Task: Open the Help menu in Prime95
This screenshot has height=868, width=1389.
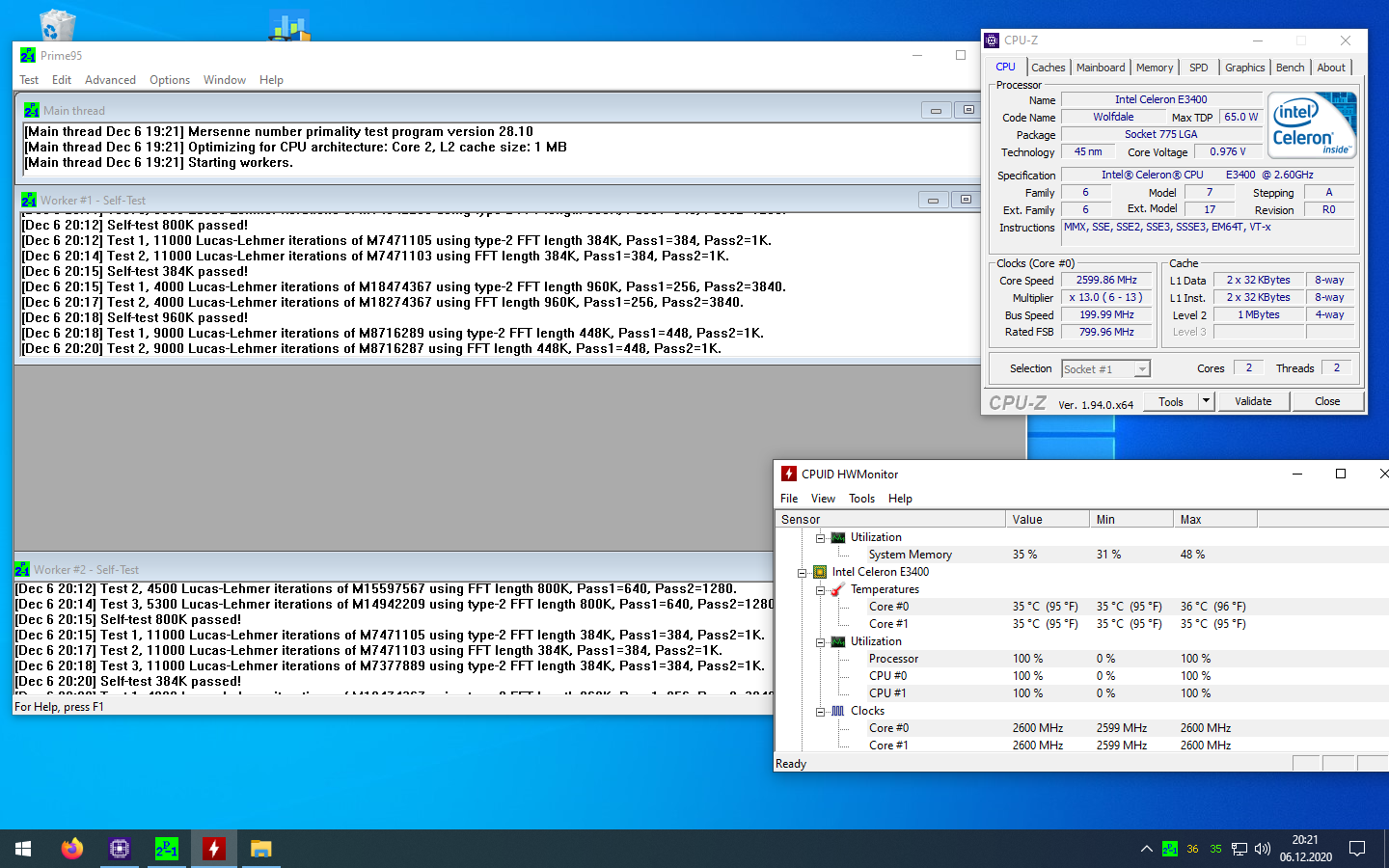Action: [x=271, y=80]
